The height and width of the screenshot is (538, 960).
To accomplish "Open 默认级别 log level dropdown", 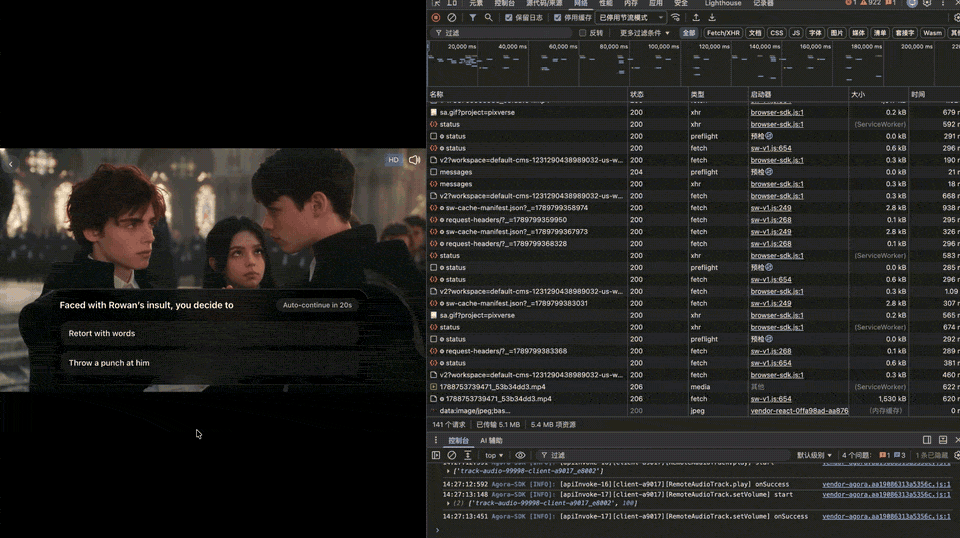I will pyautogui.click(x=814, y=455).
